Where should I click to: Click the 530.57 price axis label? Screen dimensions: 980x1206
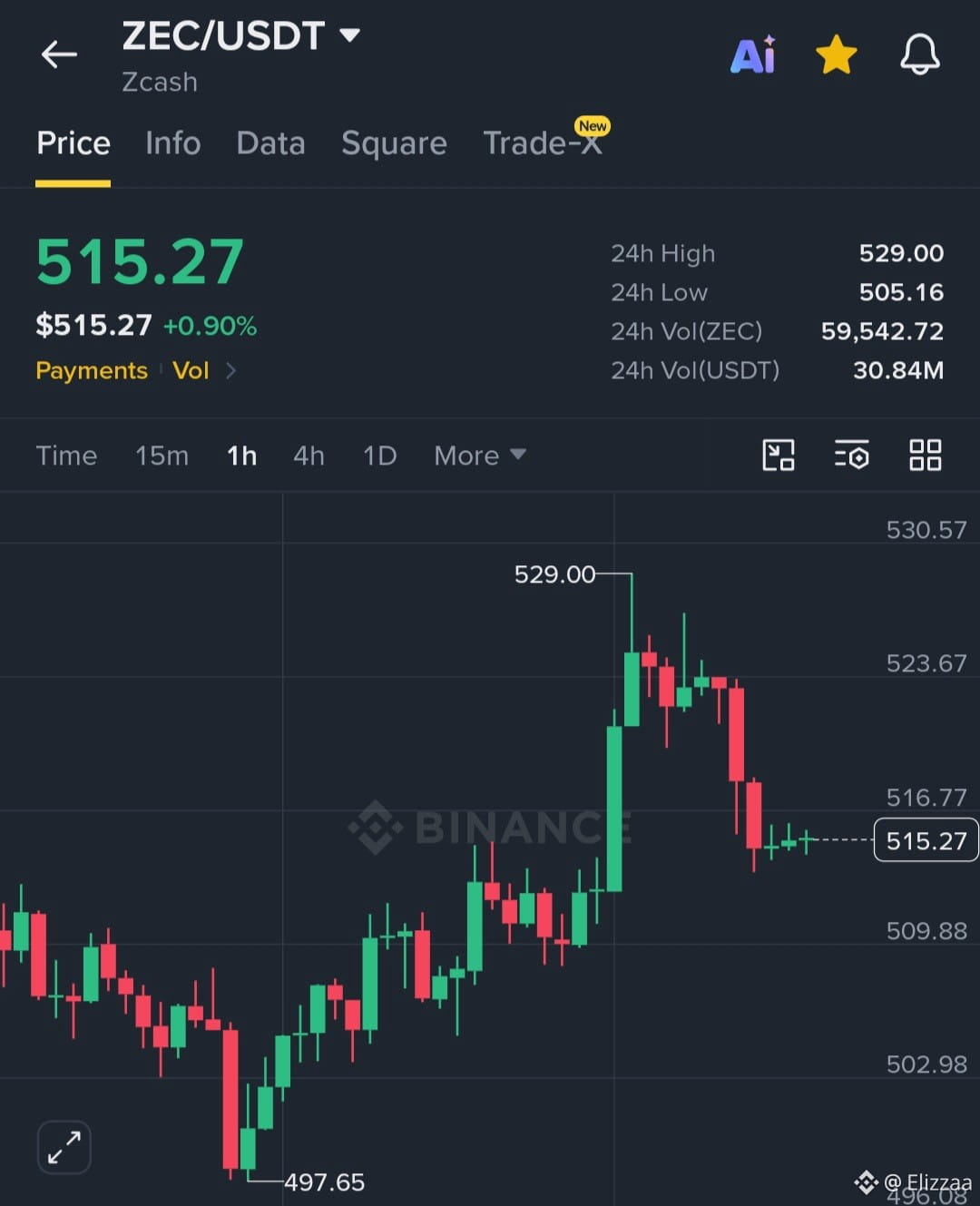pos(926,530)
